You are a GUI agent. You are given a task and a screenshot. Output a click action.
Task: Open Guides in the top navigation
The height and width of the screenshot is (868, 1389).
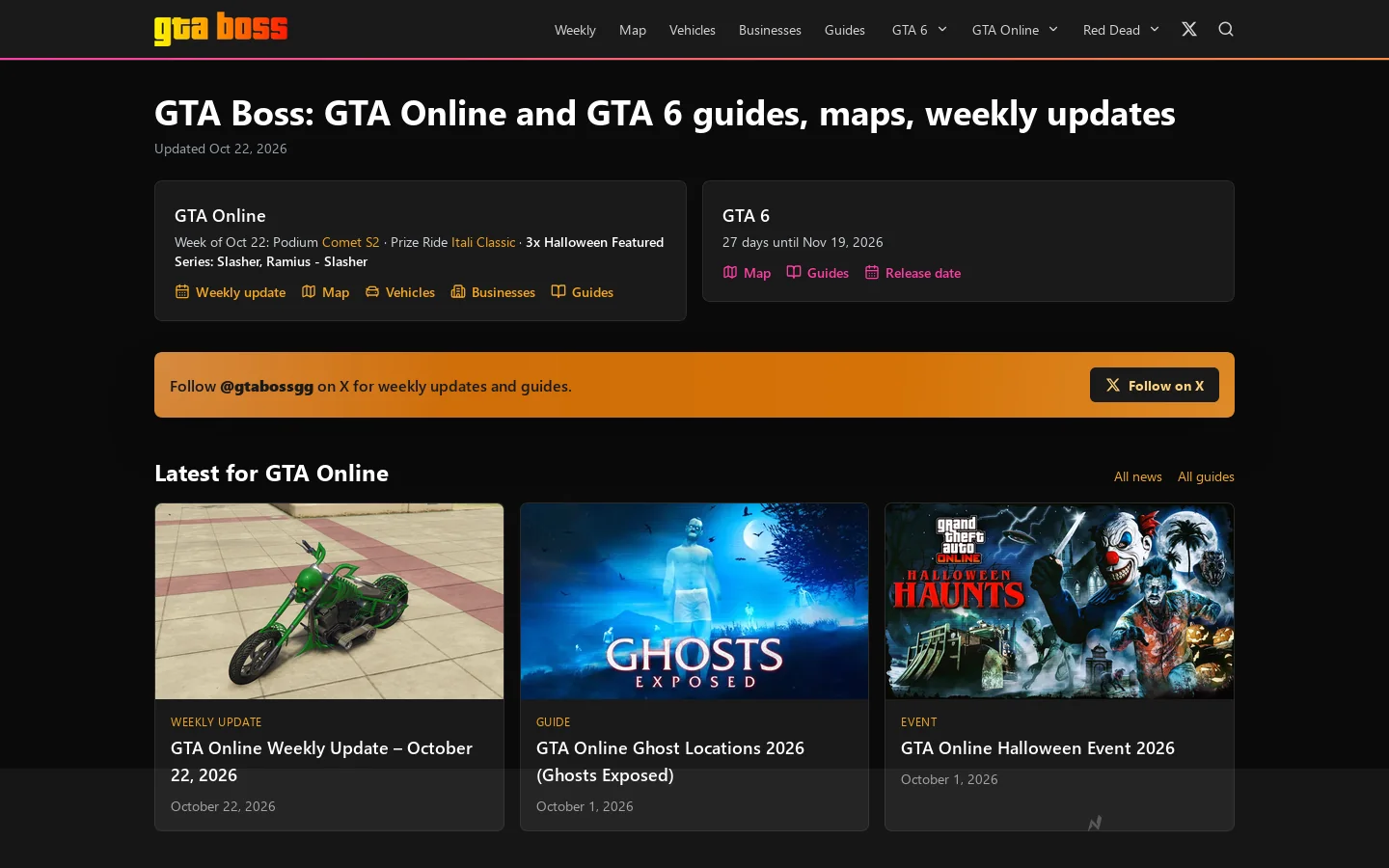point(845,30)
